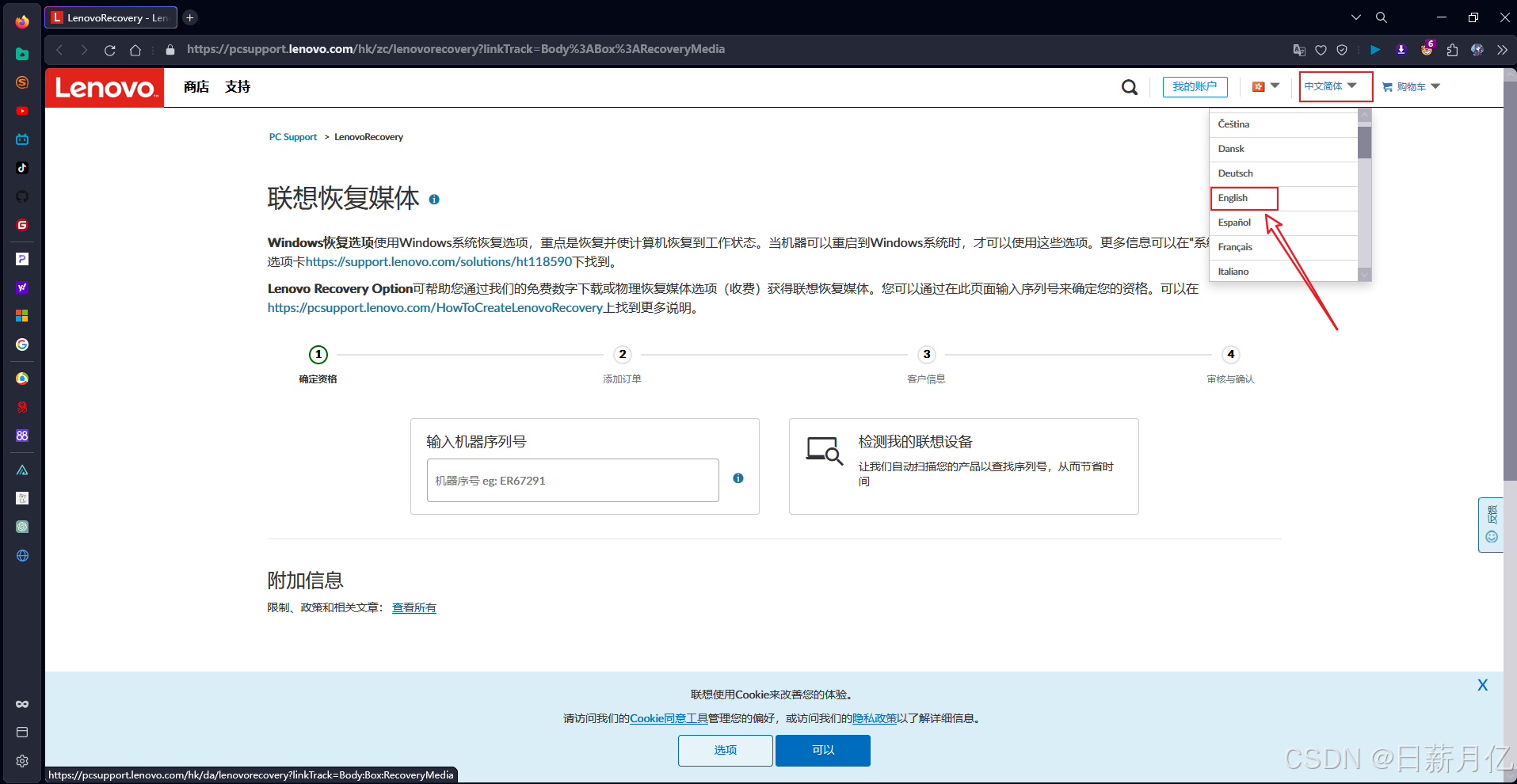
Task: Click the 查看所有 link
Action: pyautogui.click(x=414, y=607)
